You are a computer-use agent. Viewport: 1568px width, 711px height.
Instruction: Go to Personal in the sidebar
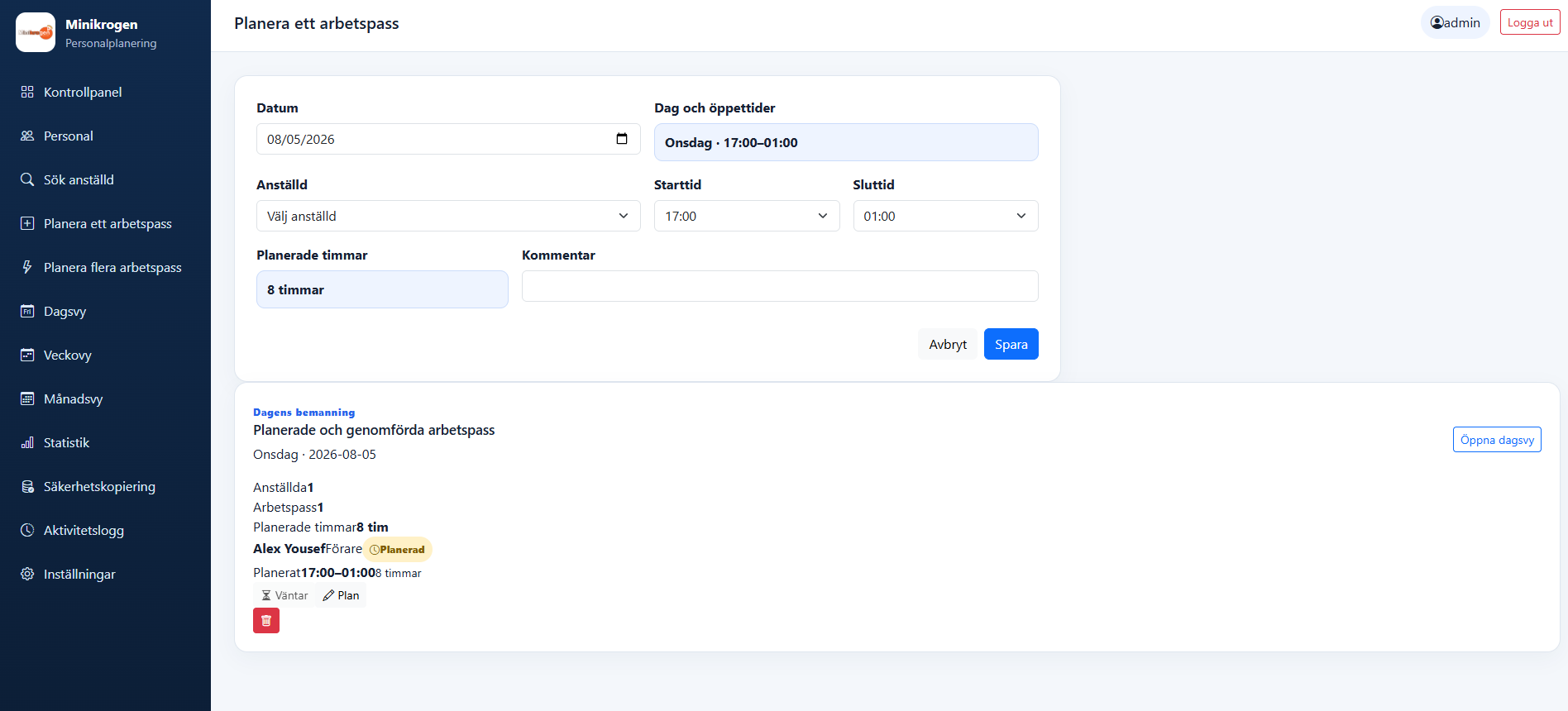(x=105, y=136)
